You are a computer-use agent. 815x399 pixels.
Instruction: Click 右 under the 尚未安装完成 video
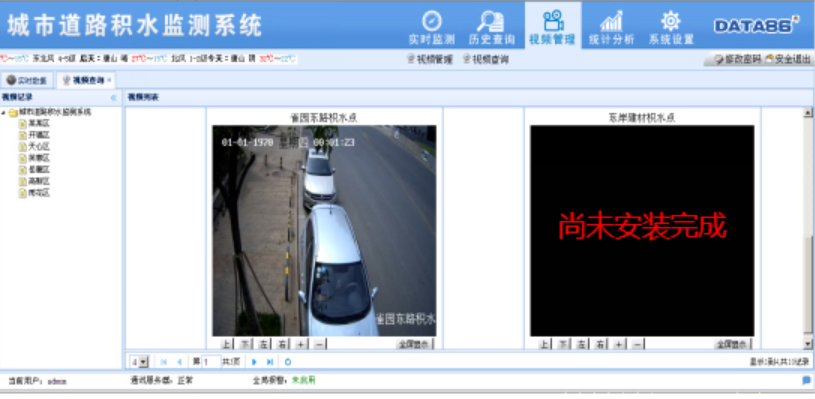pyautogui.click(x=600, y=344)
